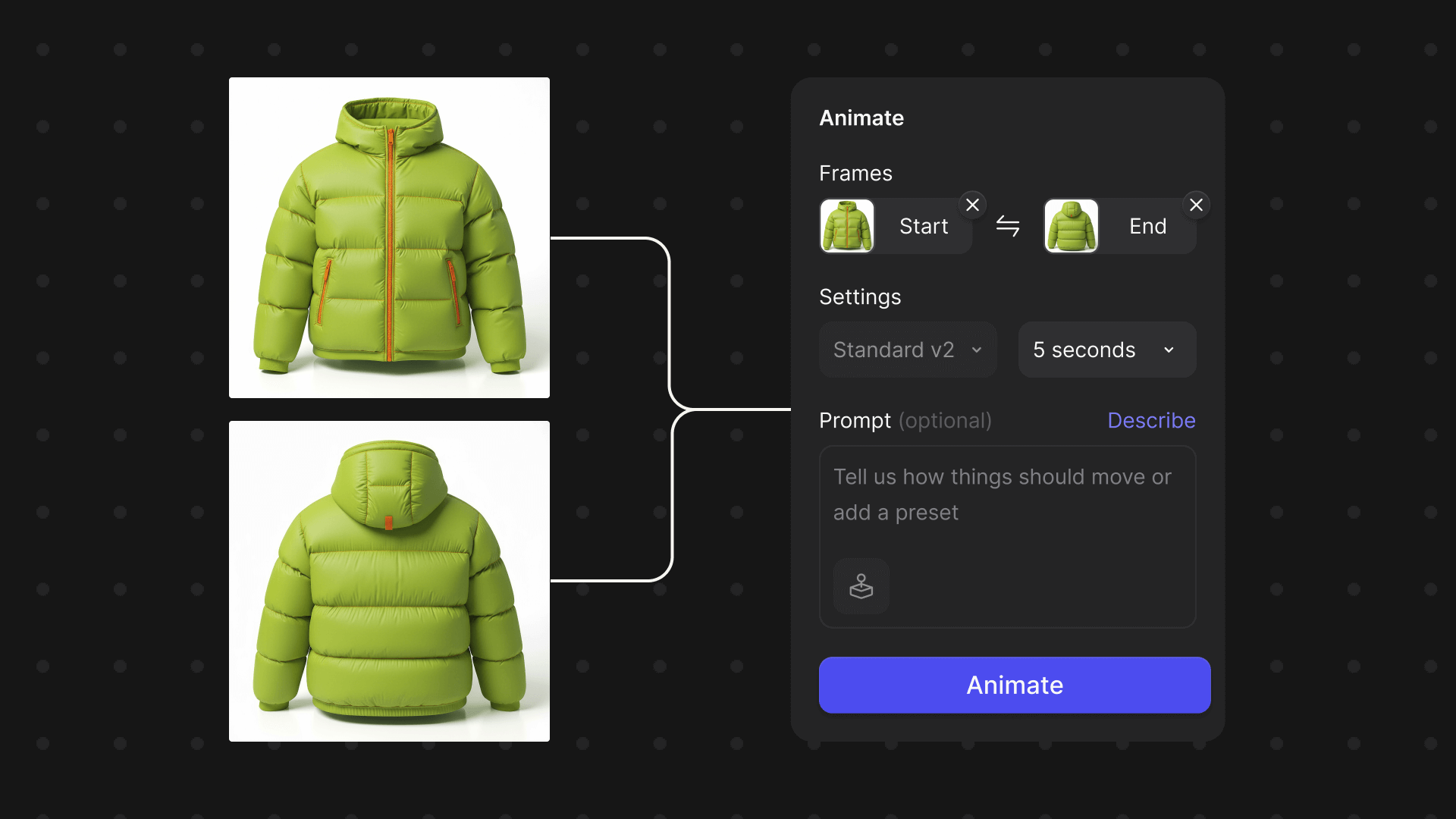Open the preset picker icon in prompt box
1456x819 pixels.
(861, 586)
